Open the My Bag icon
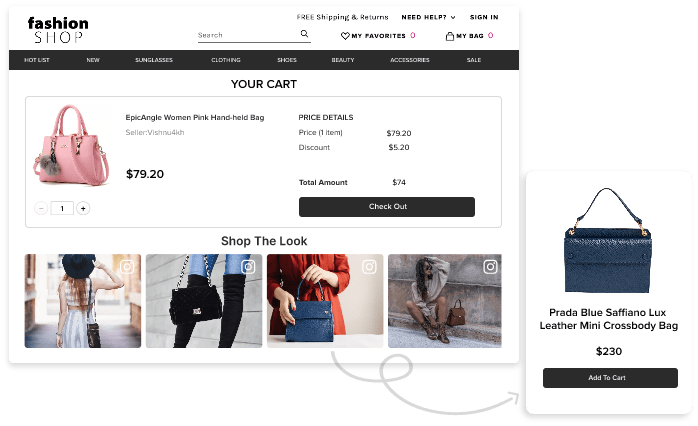 tap(450, 36)
